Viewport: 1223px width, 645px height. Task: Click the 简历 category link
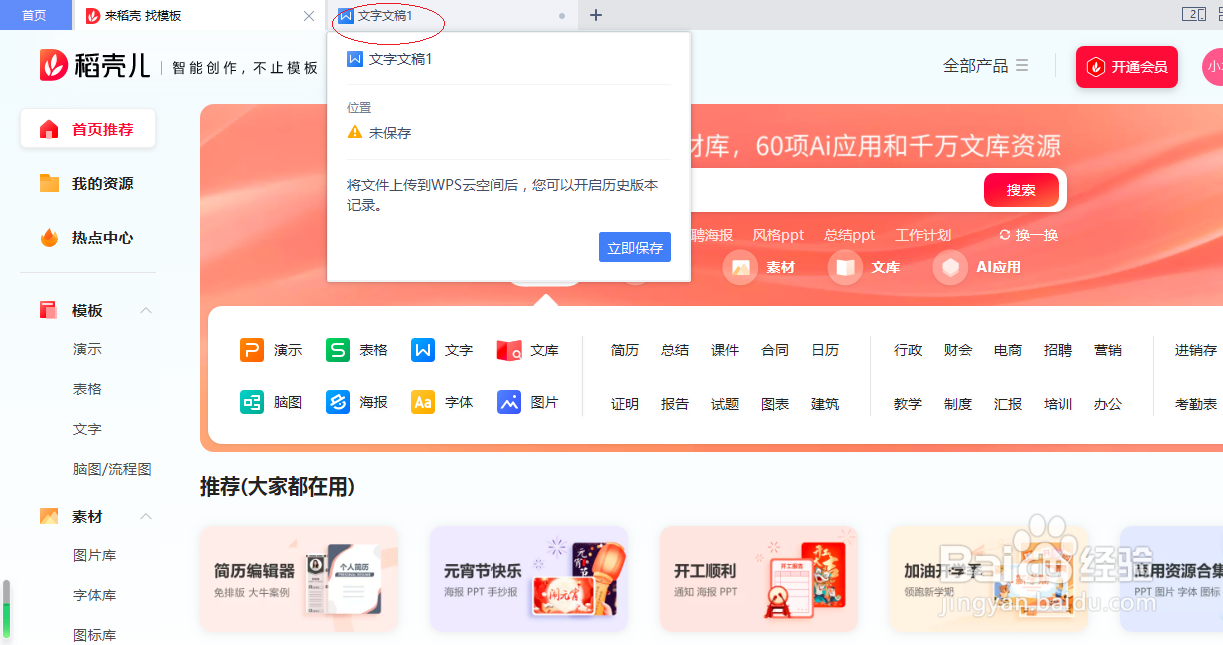[x=625, y=350]
